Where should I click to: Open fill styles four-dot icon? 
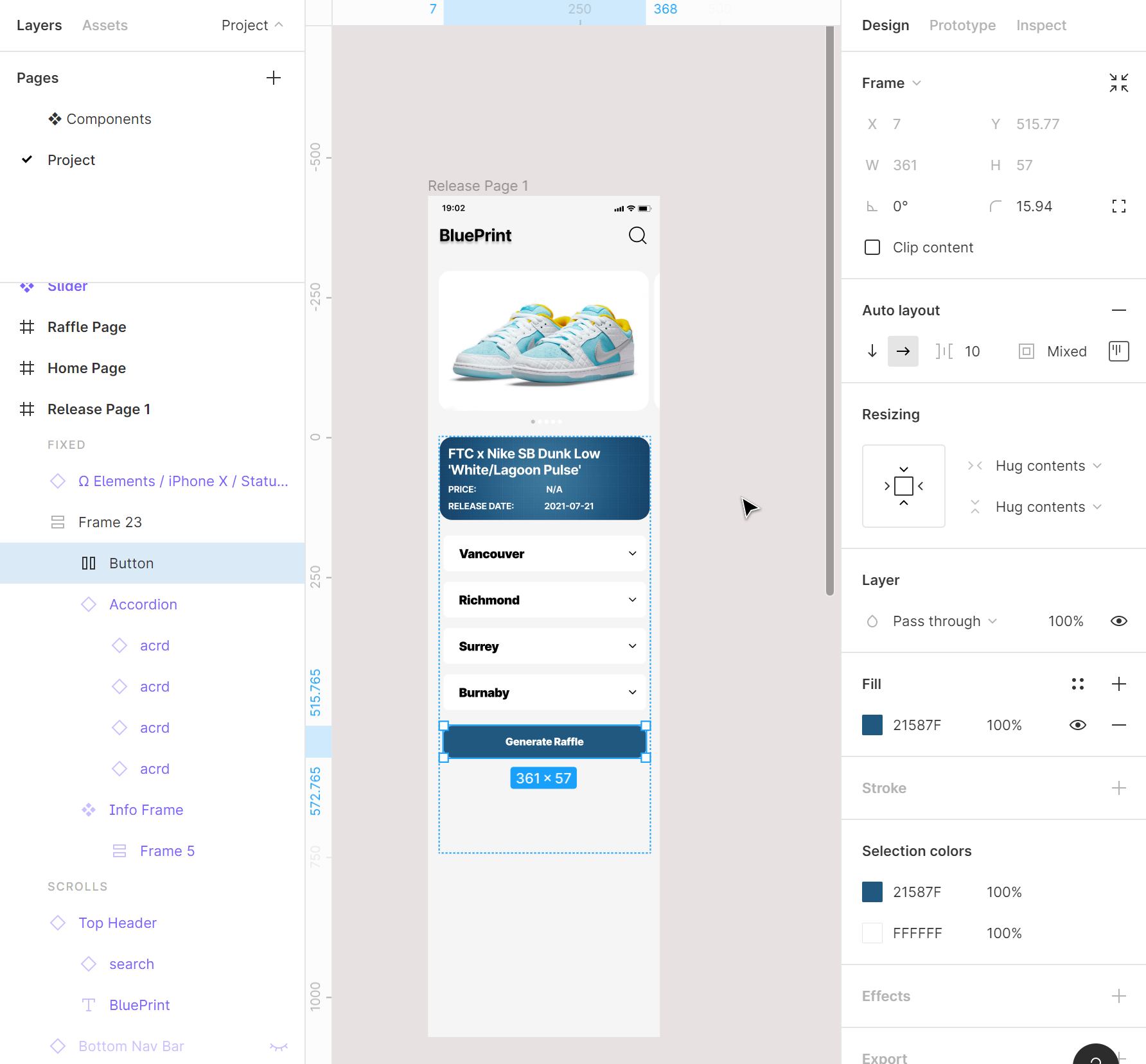[x=1077, y=684]
